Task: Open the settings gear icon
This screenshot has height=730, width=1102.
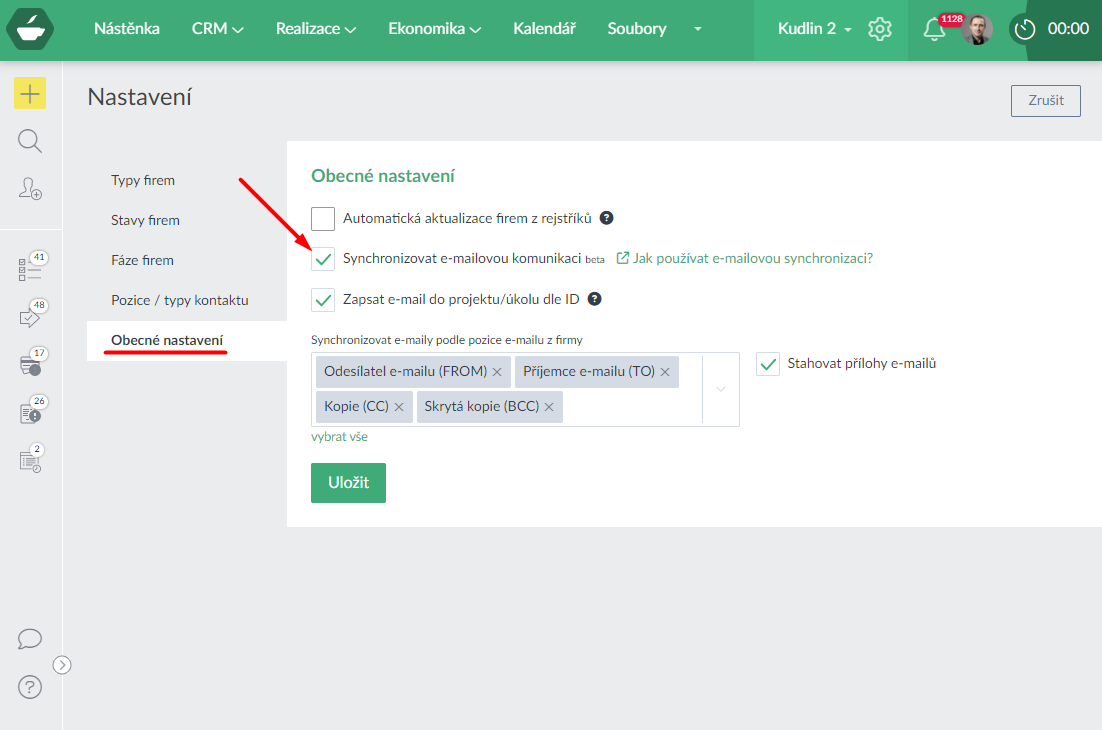Action: click(x=880, y=29)
